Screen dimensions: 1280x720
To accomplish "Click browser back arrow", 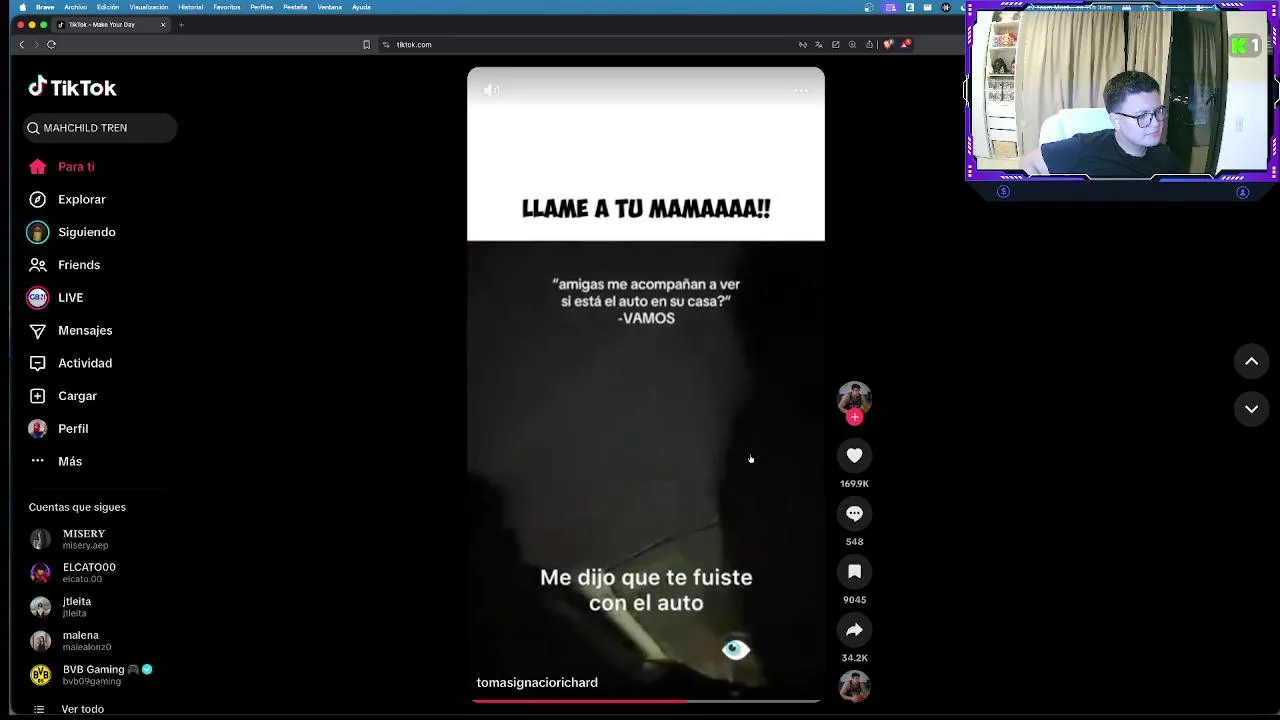I will pos(21,44).
